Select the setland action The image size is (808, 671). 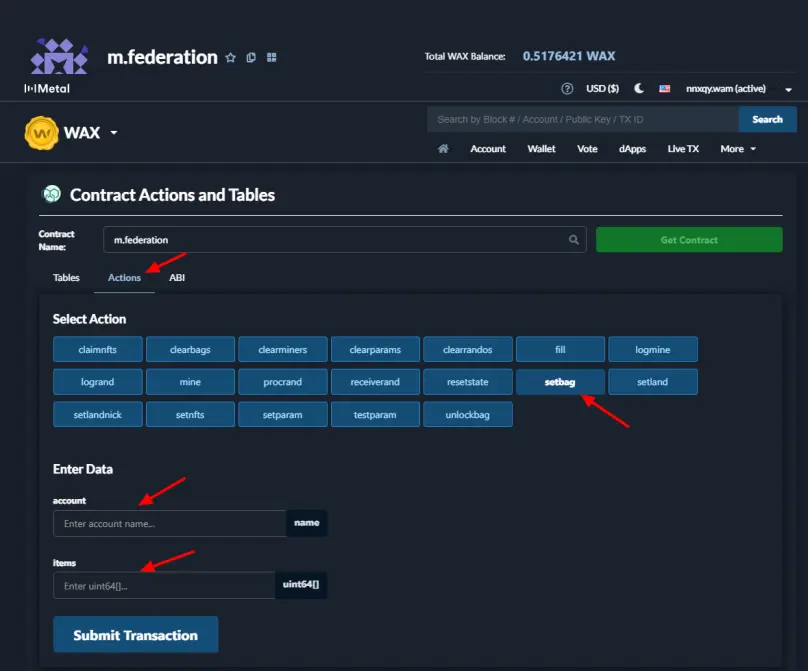click(x=652, y=382)
